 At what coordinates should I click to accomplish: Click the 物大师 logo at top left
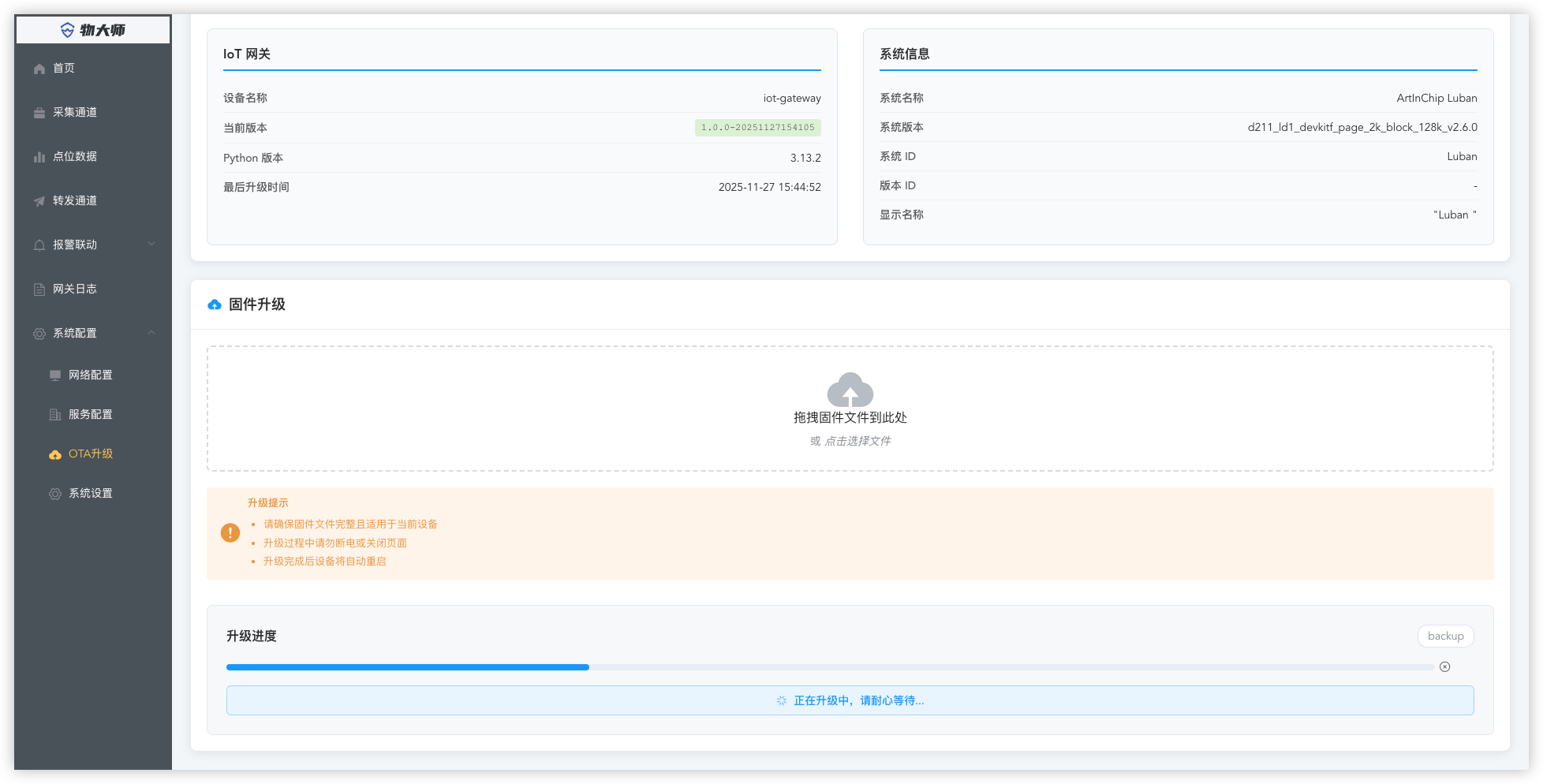(x=93, y=30)
